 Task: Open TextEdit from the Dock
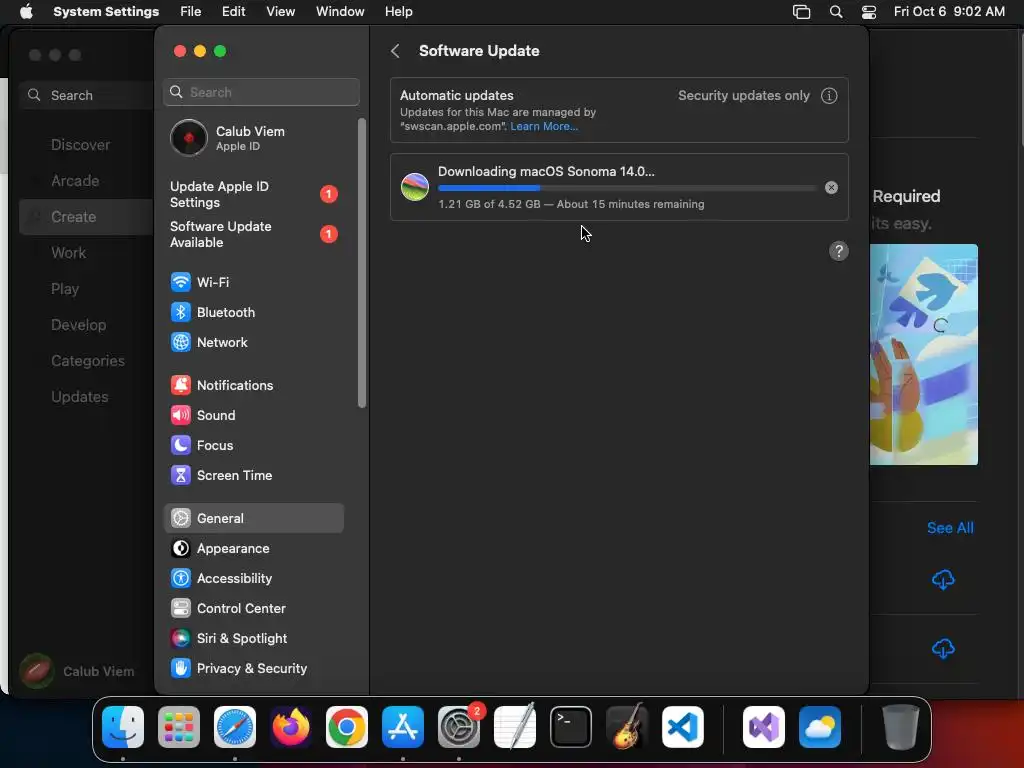click(515, 727)
